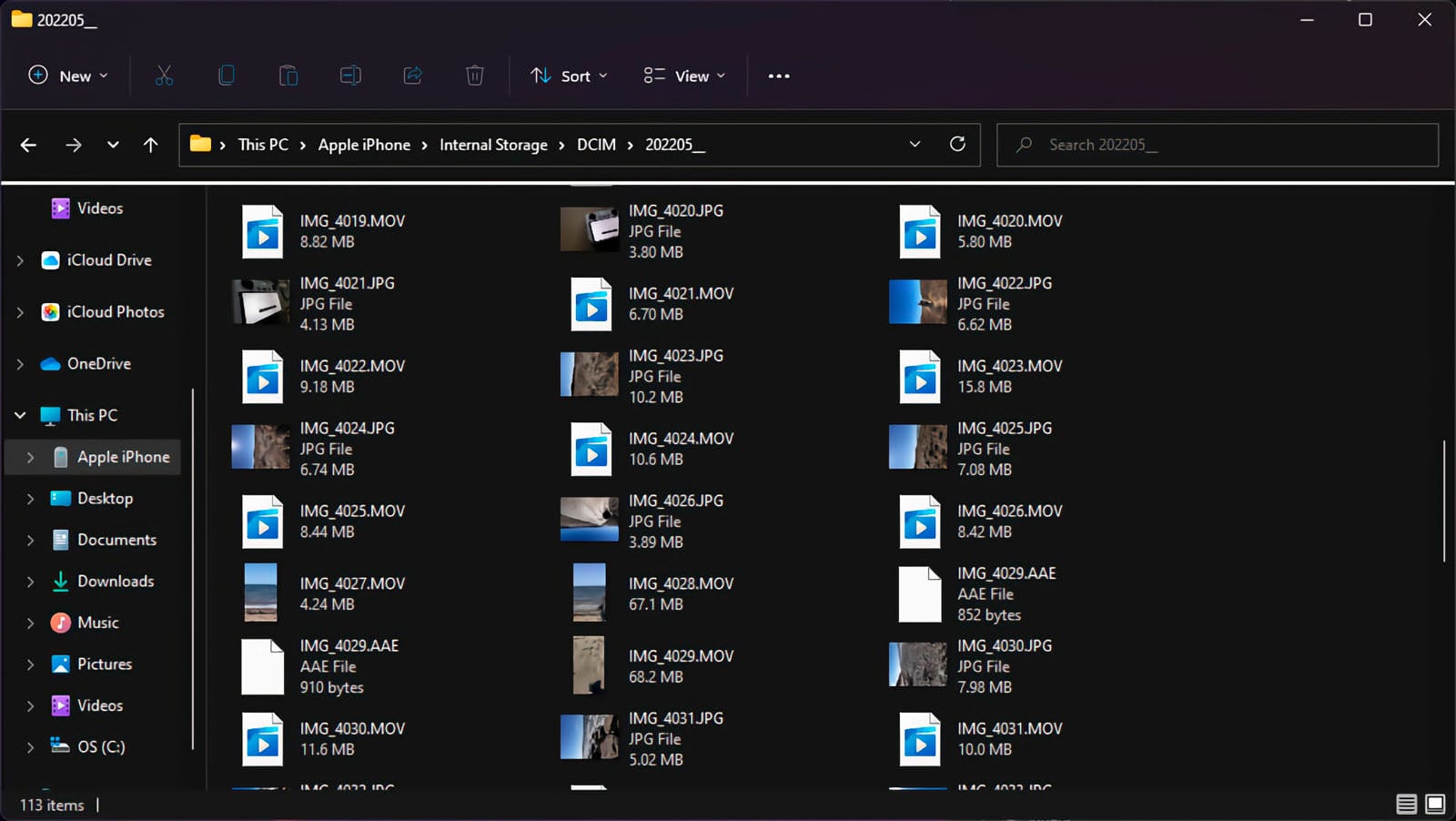
Task: Click the Share icon in toolbar
Action: [x=412, y=76]
